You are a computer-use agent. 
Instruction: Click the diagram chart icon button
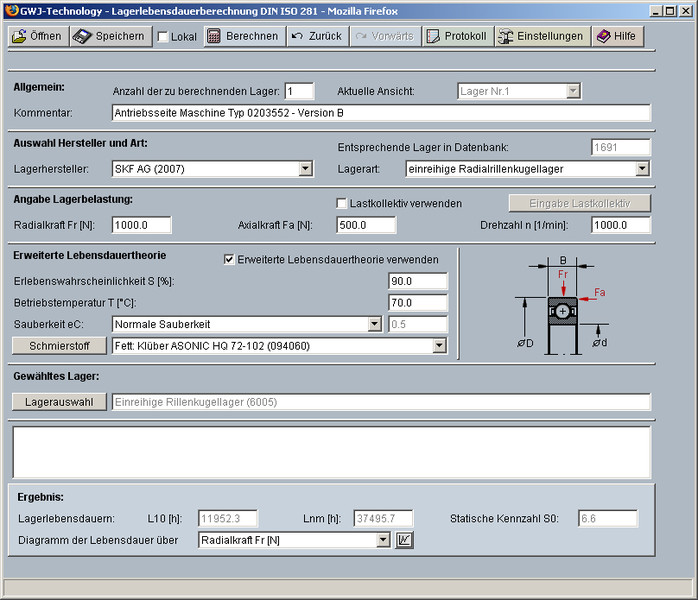point(404,541)
